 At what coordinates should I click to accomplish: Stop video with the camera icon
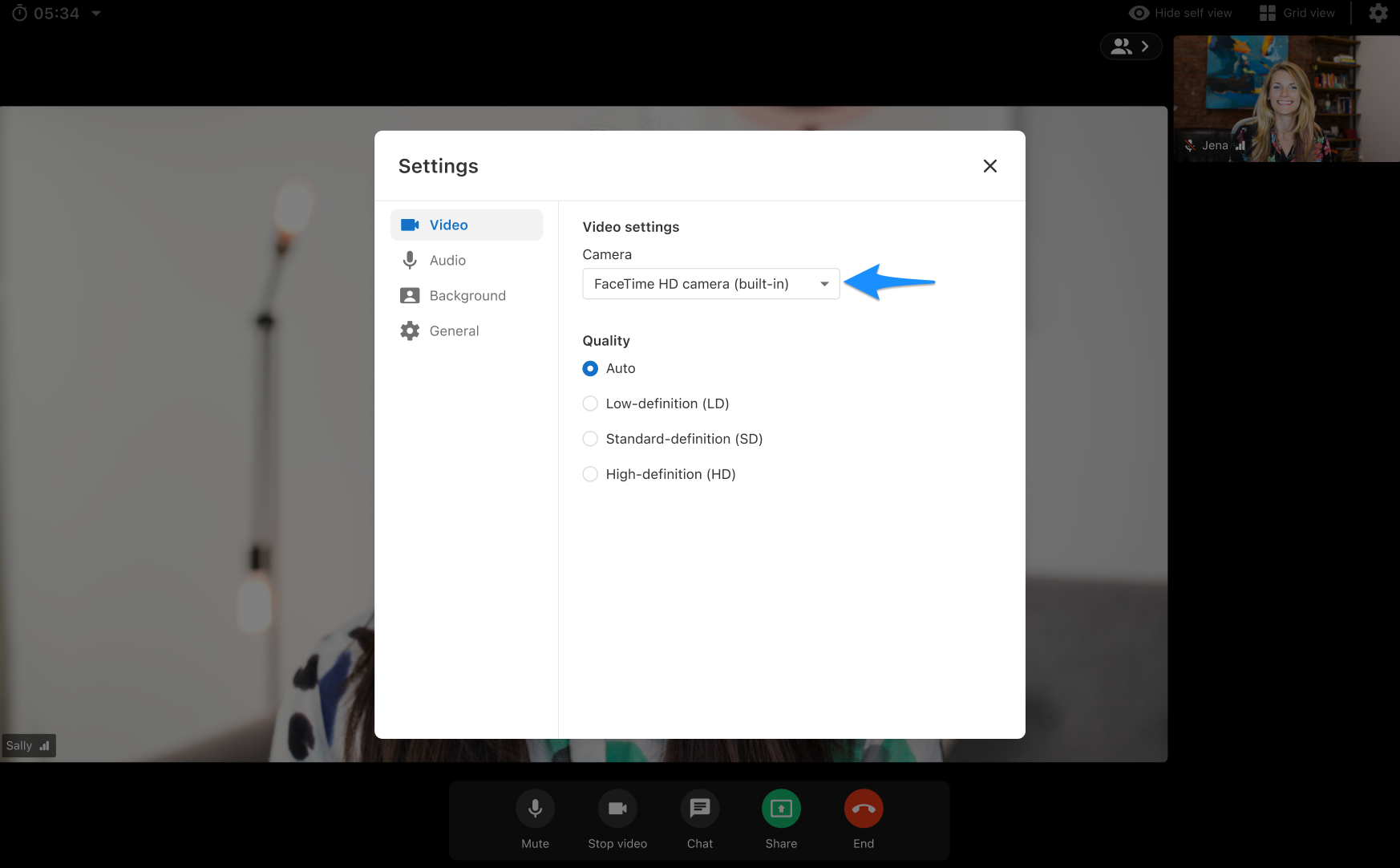click(617, 809)
